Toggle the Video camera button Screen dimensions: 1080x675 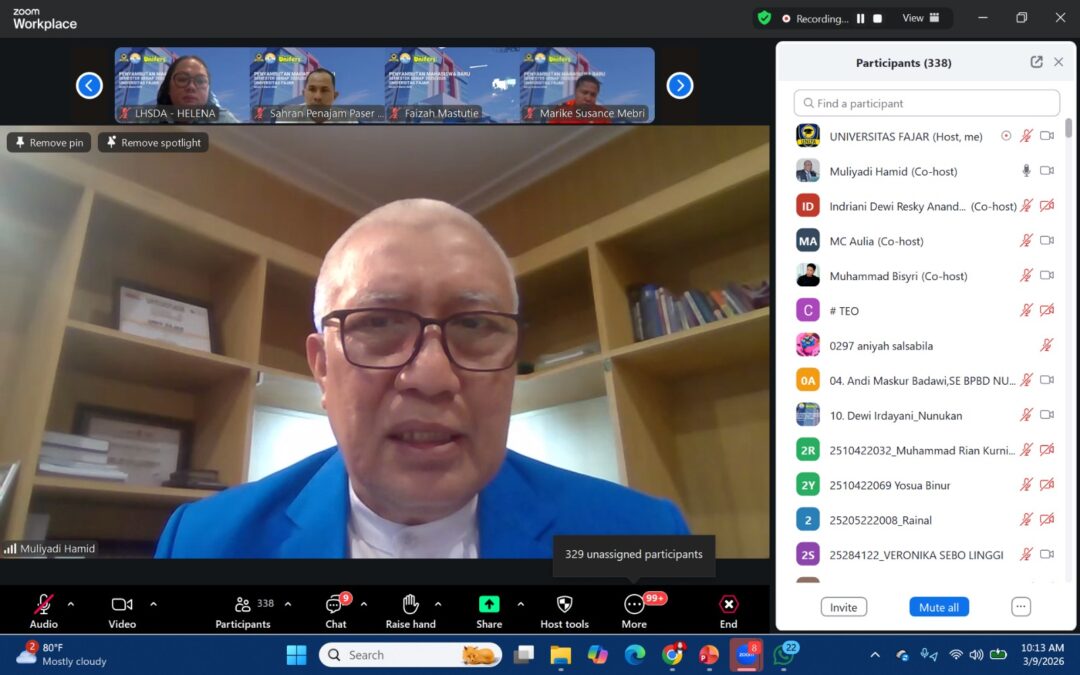tap(122, 605)
